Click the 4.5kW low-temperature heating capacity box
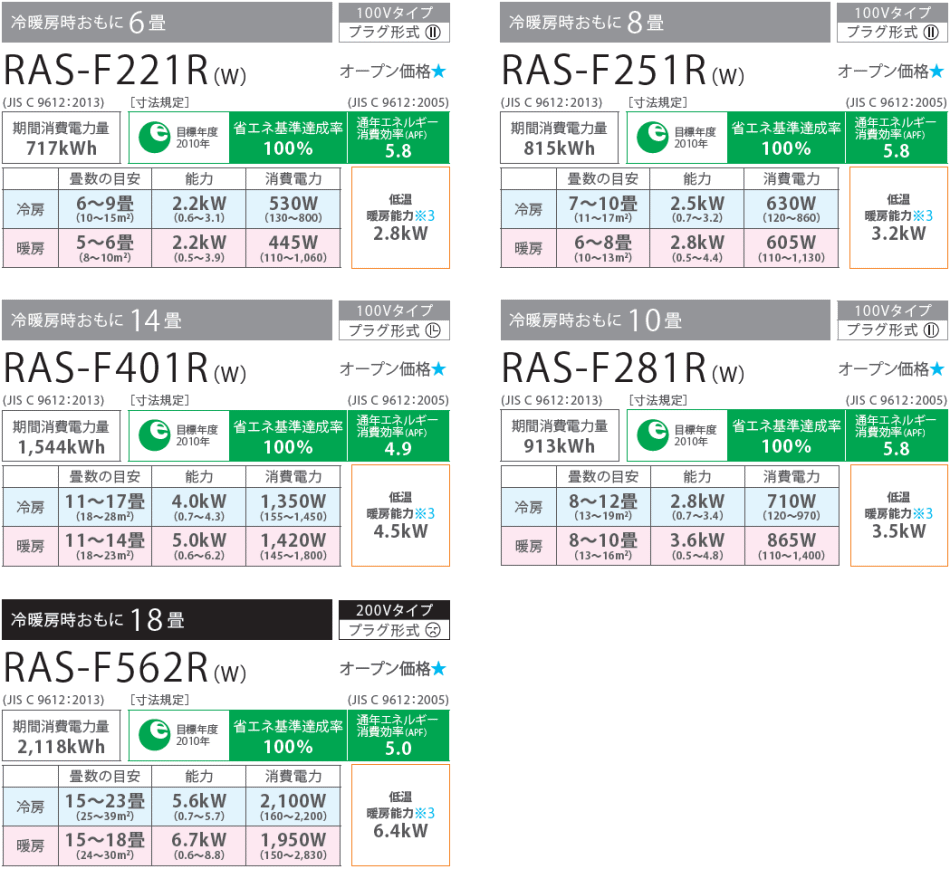The width and height of the screenshot is (950, 869). (400, 516)
